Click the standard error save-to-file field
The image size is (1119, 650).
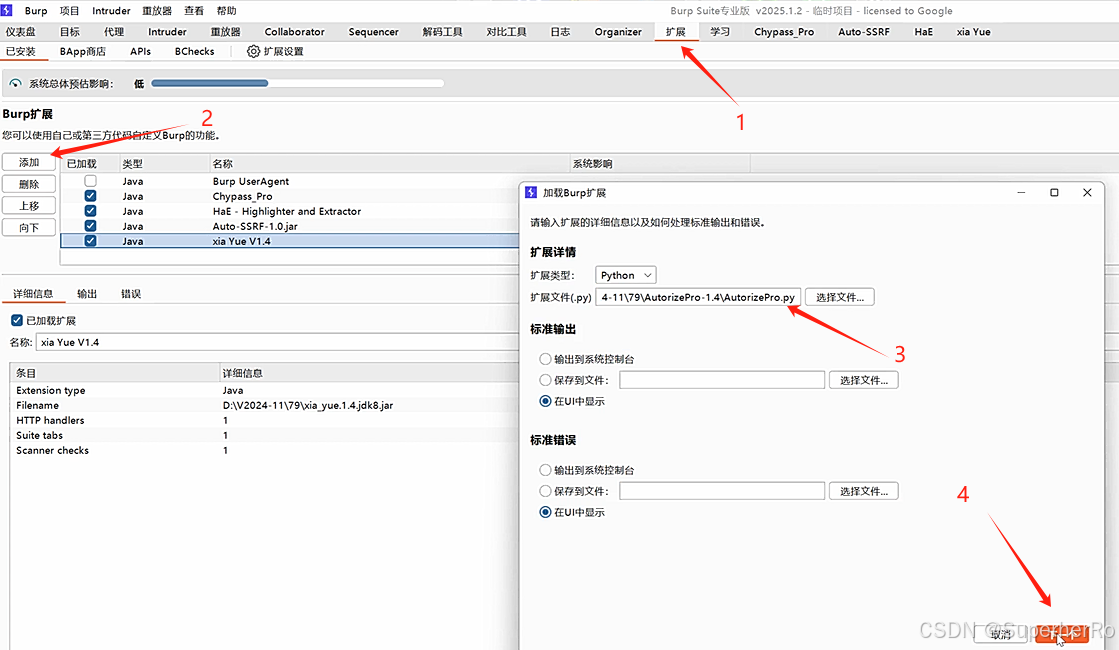[x=721, y=491]
